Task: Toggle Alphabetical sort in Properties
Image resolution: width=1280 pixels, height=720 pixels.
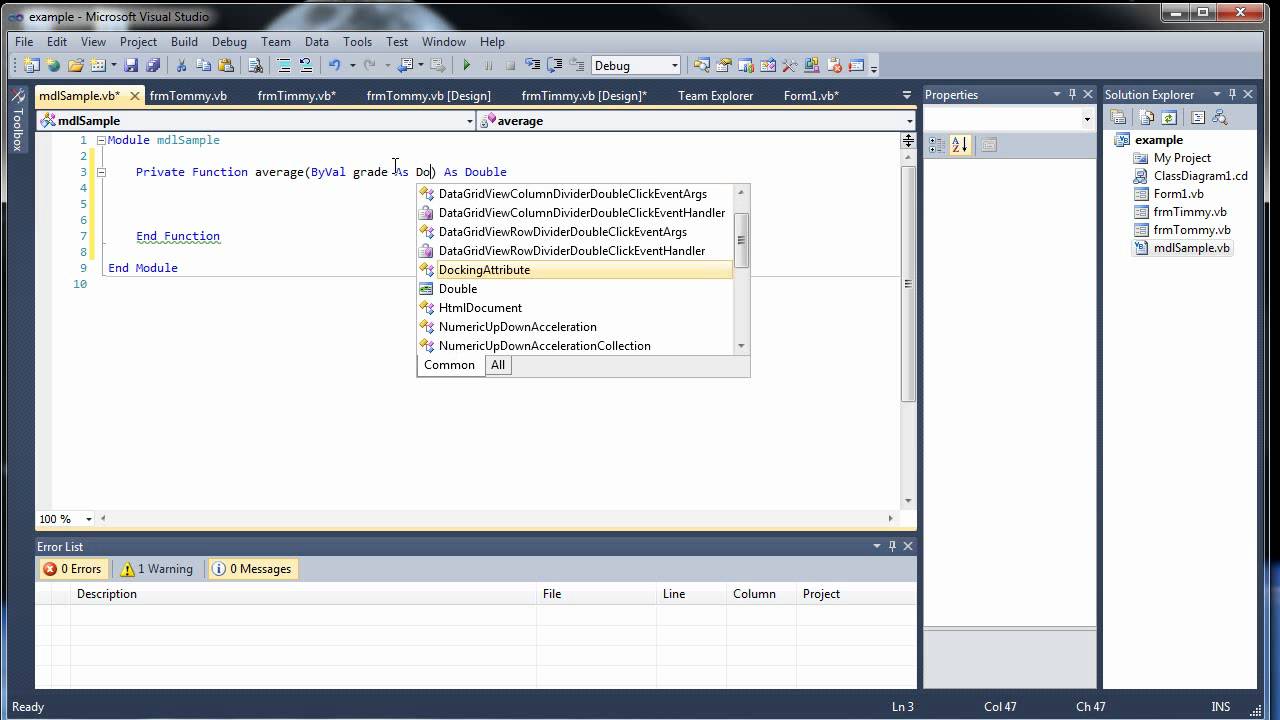Action: tap(960, 145)
